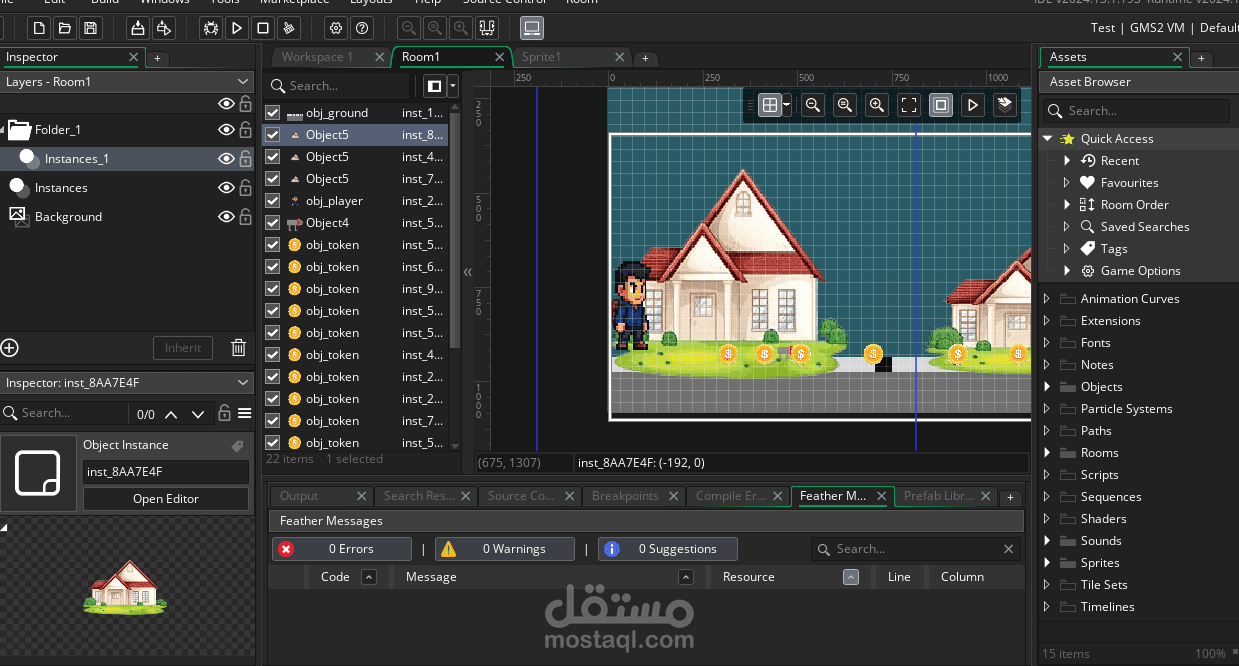The image size is (1239, 666).
Task: Toggle the 0 Warnings button
Action: tap(504, 549)
